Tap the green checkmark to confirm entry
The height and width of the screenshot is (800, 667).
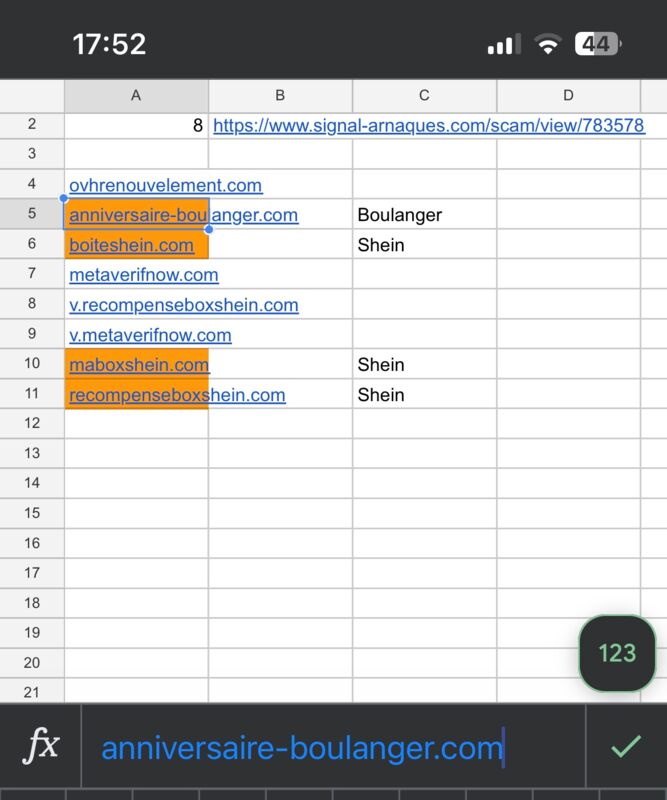pos(626,746)
